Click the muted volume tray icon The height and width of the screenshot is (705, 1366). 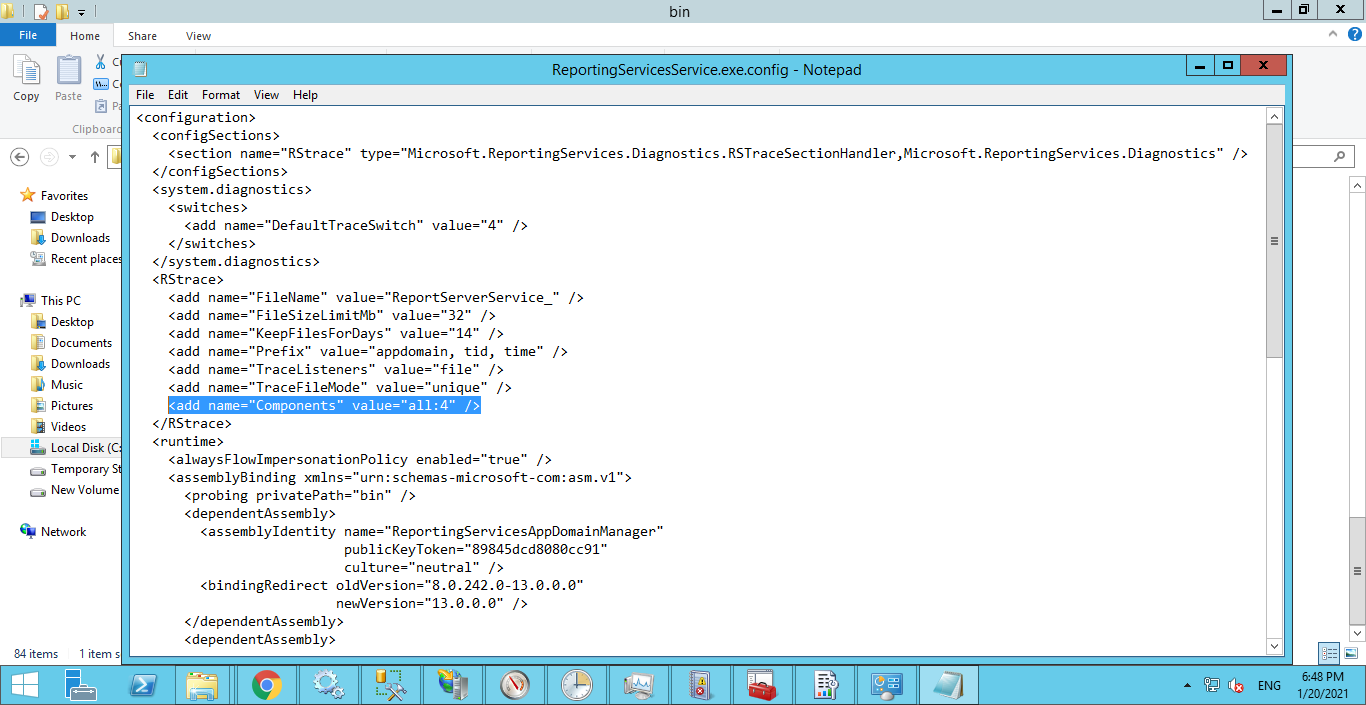pos(1236,686)
